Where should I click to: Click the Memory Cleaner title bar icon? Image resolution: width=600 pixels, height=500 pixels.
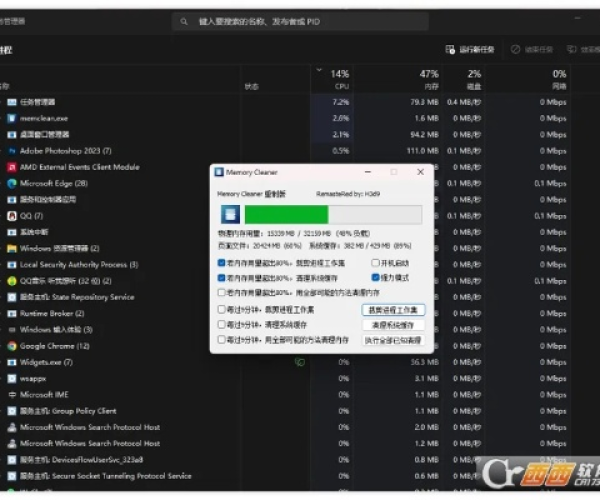[x=219, y=172]
